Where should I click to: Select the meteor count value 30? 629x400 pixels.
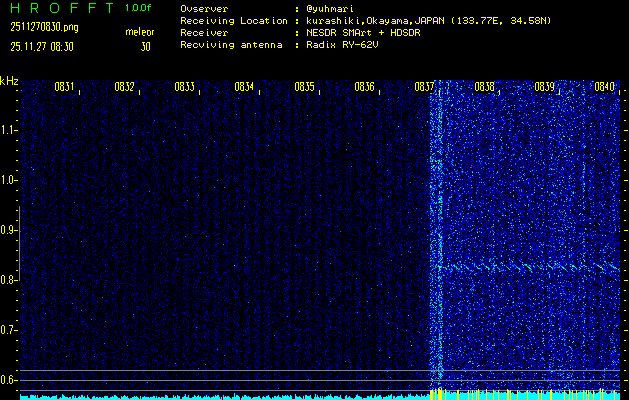(145, 47)
